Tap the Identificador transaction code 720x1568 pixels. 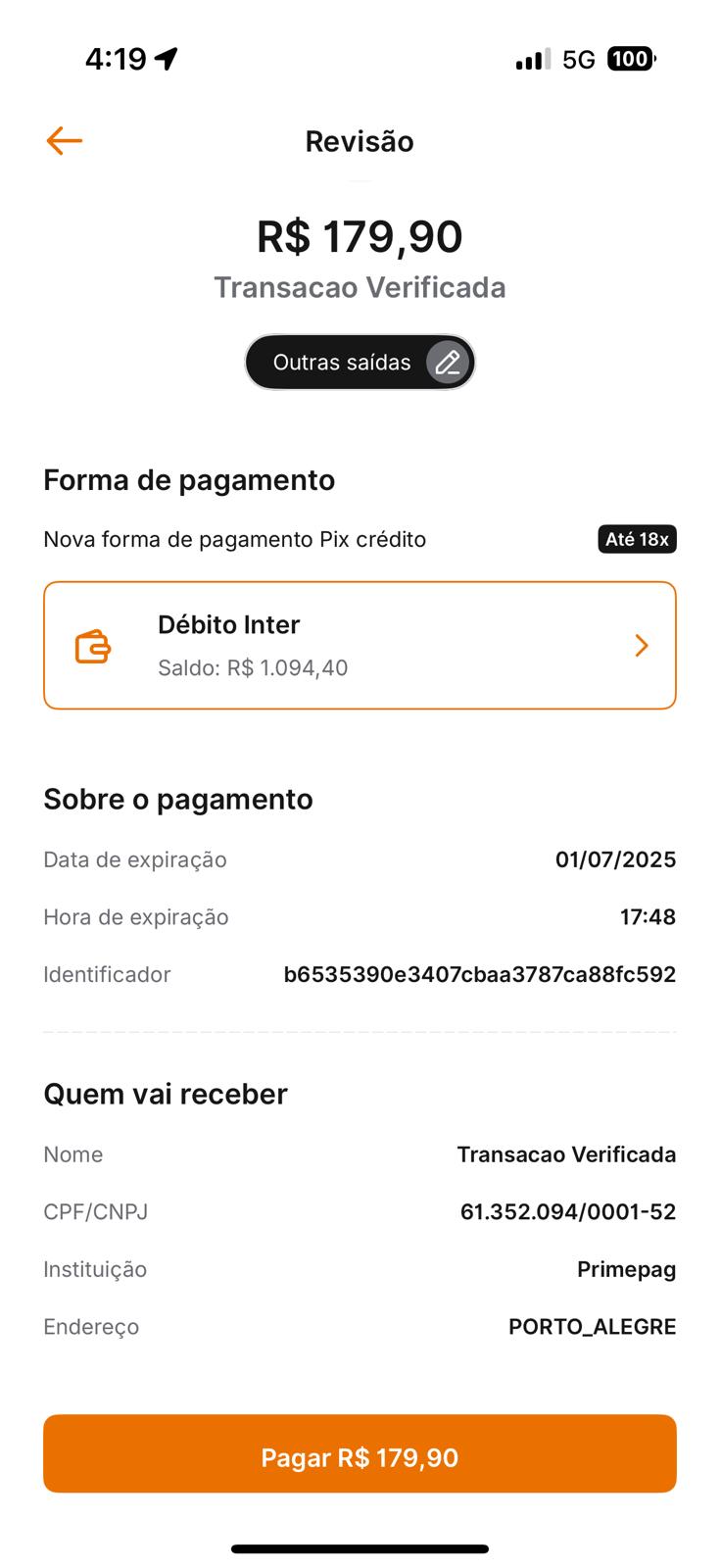point(479,974)
